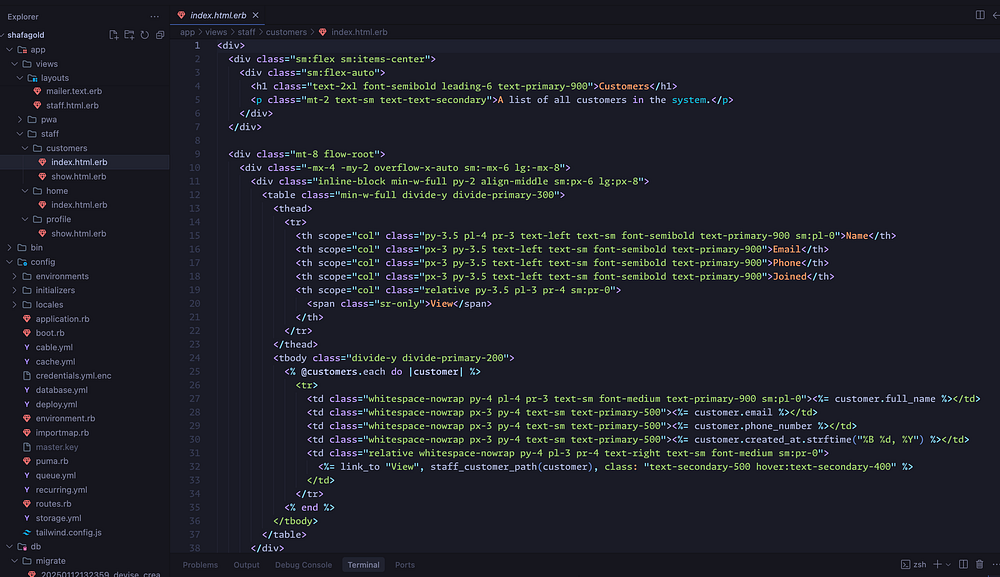
Task: Select the Ports panel tab
Action: (x=404, y=565)
